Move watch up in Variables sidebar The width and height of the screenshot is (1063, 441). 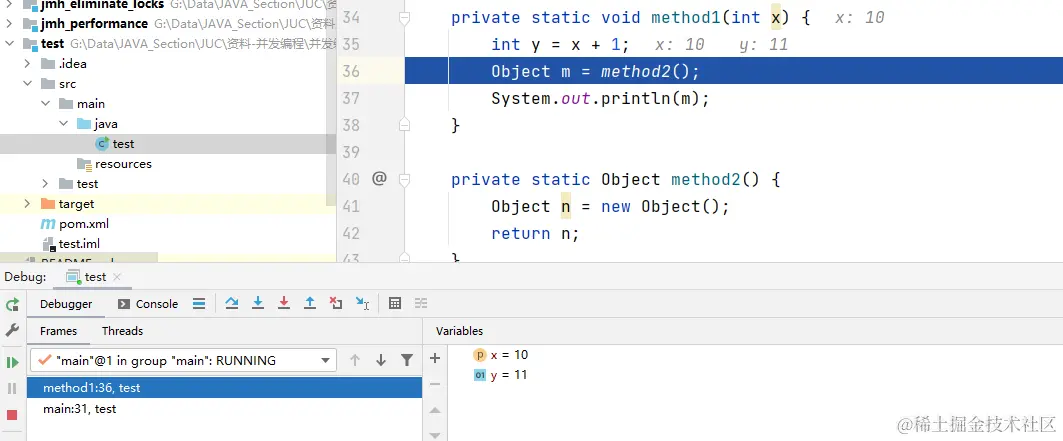tap(435, 411)
